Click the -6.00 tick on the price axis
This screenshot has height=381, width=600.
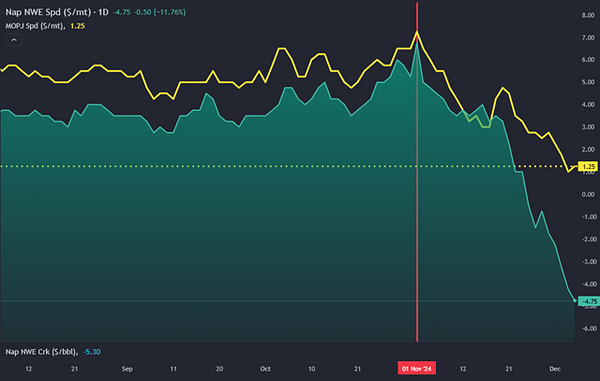tap(588, 329)
